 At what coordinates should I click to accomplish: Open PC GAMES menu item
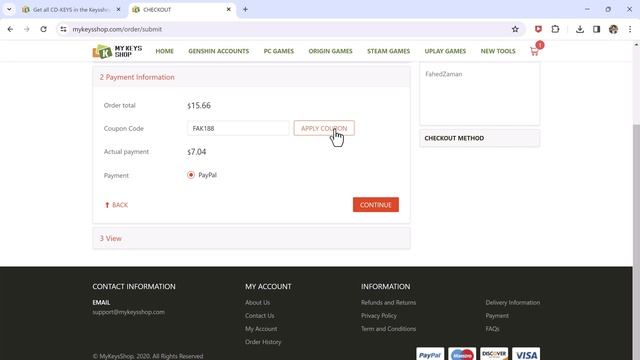(x=279, y=51)
